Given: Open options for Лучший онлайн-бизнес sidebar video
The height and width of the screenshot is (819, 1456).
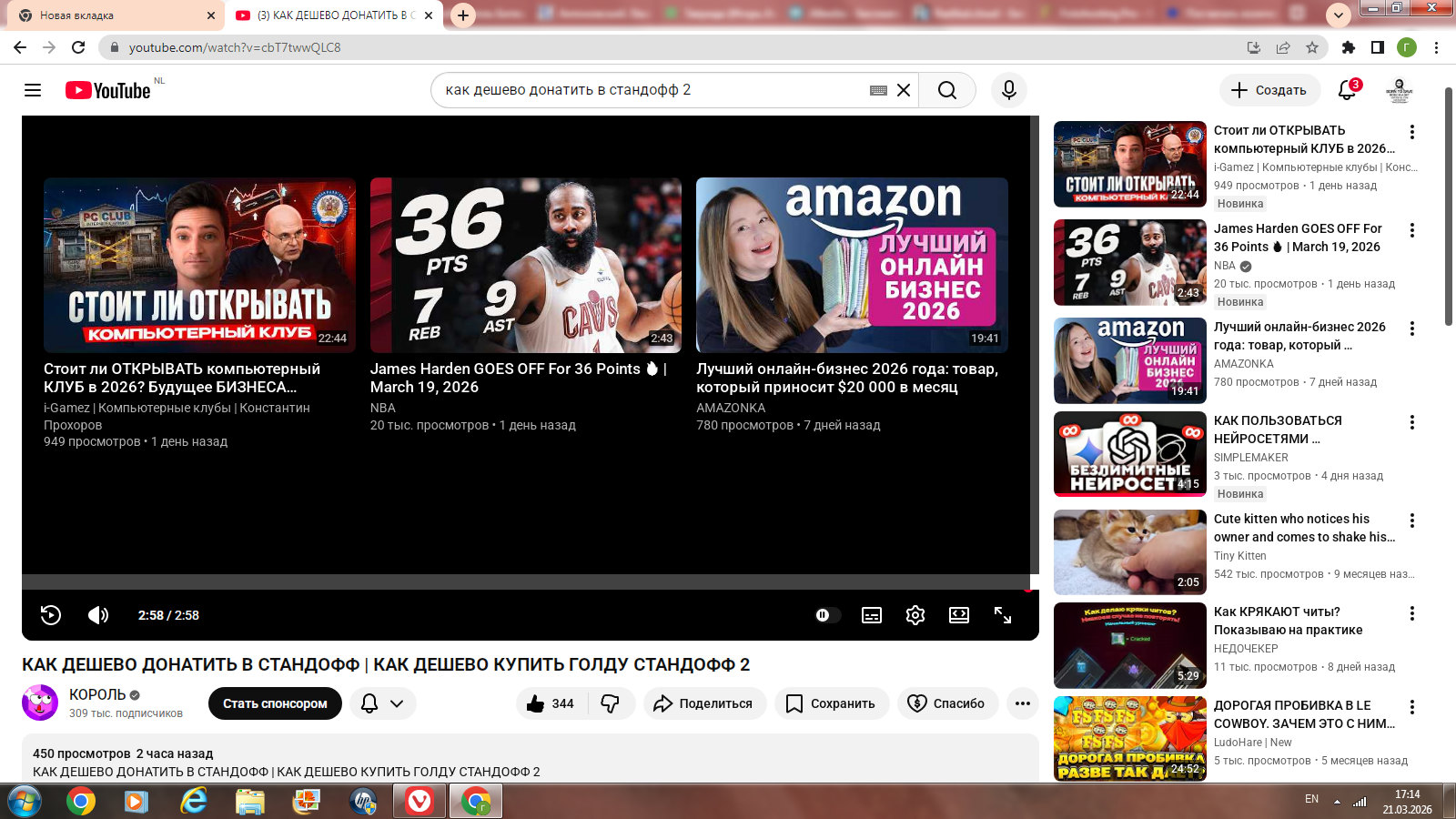Looking at the screenshot, I should (x=1412, y=329).
